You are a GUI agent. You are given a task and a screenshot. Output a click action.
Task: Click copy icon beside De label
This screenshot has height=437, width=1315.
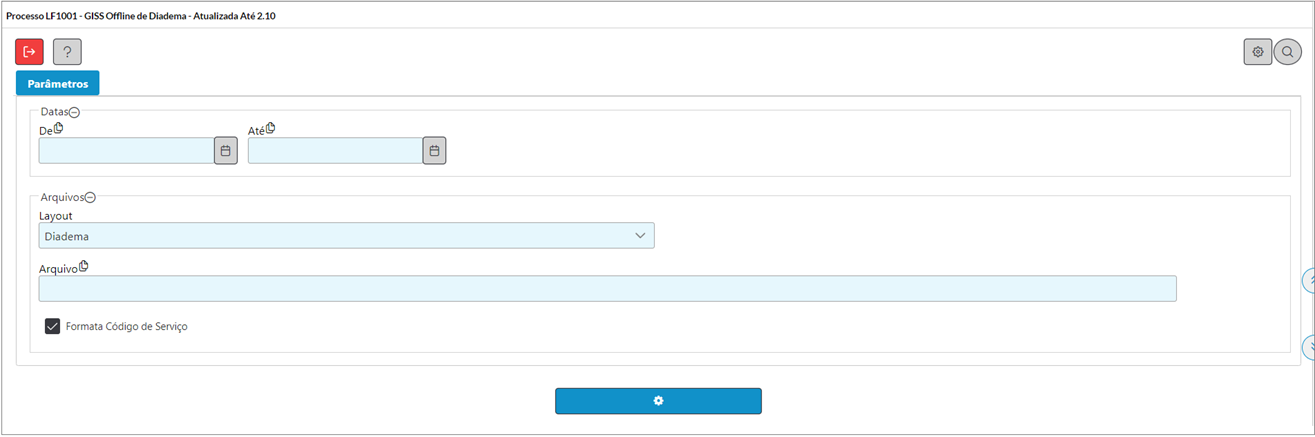(x=58, y=128)
